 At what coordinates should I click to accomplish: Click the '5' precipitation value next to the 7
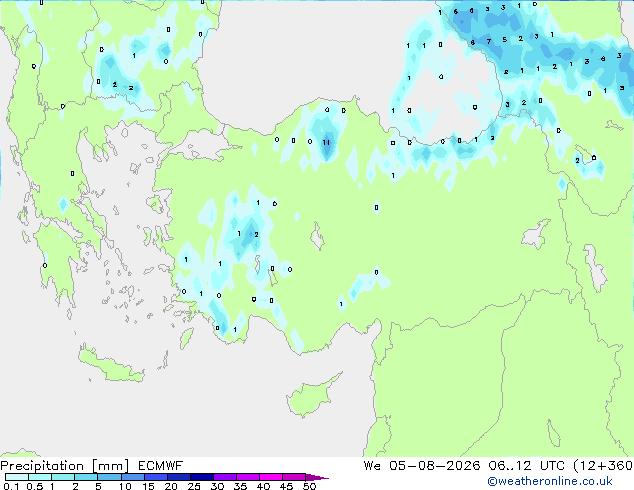[x=505, y=40]
